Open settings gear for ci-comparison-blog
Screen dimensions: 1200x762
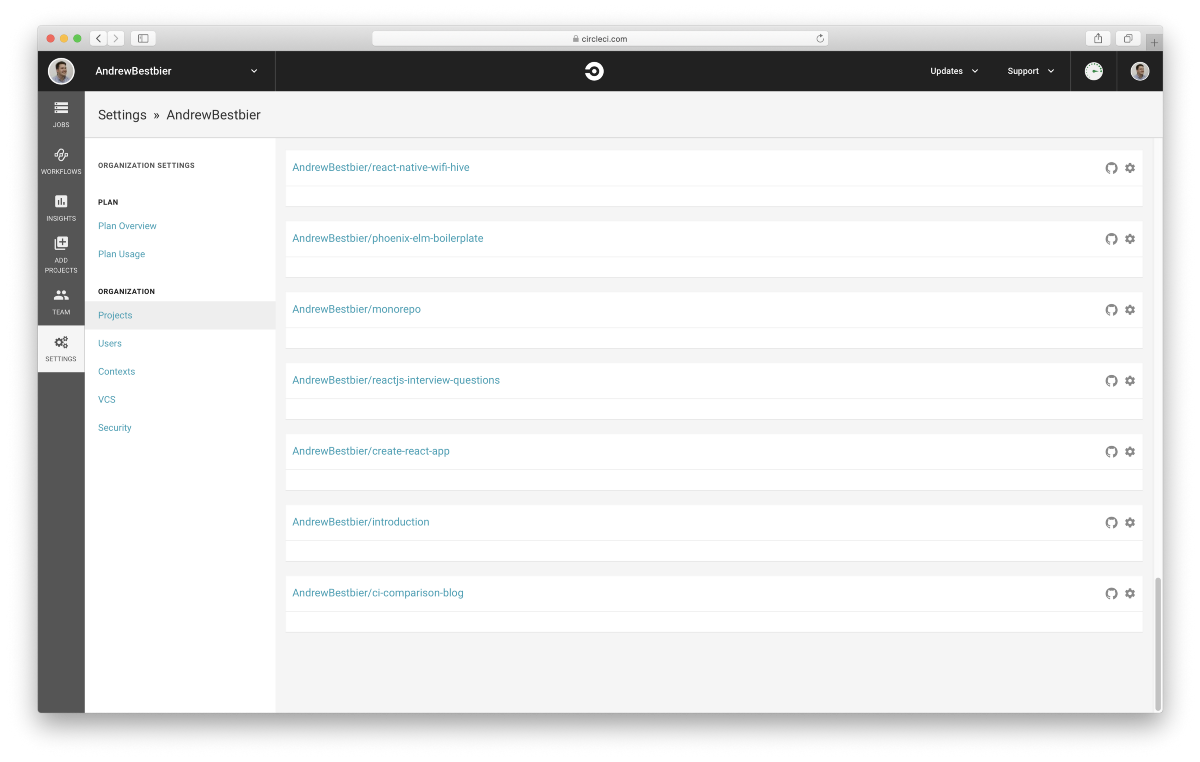pos(1130,594)
